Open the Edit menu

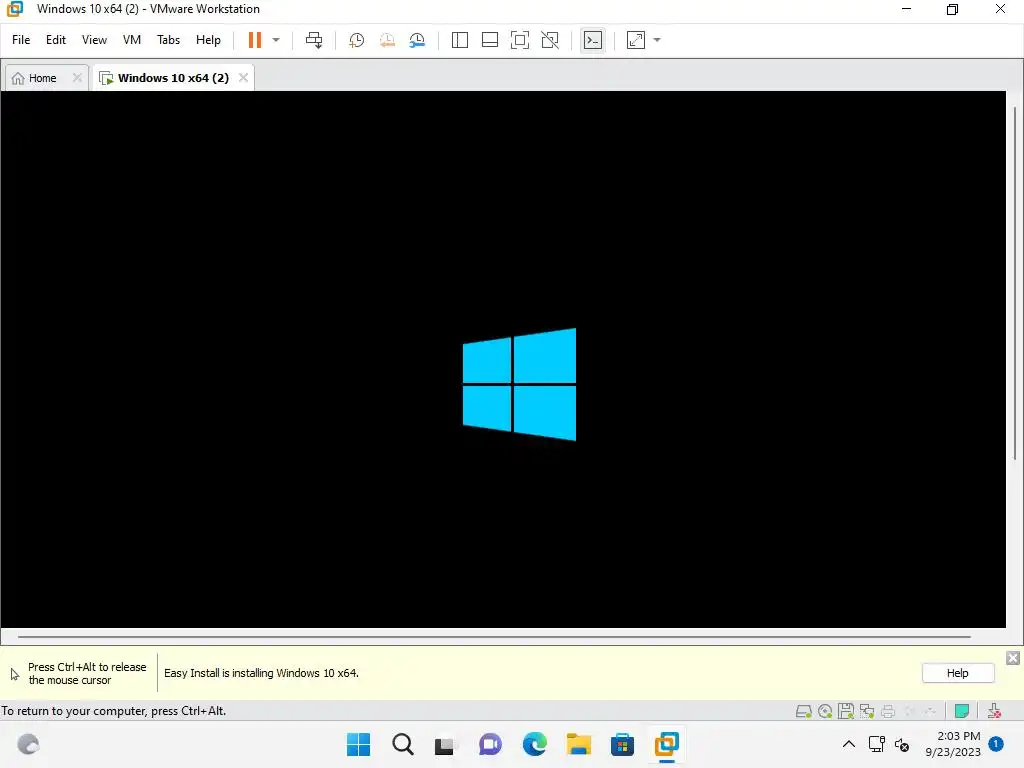click(56, 40)
